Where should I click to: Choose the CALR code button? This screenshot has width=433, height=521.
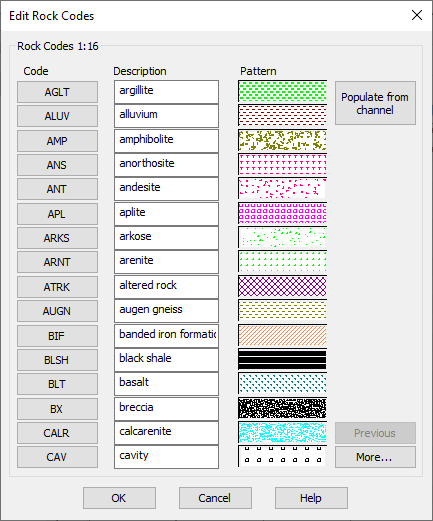tap(57, 433)
